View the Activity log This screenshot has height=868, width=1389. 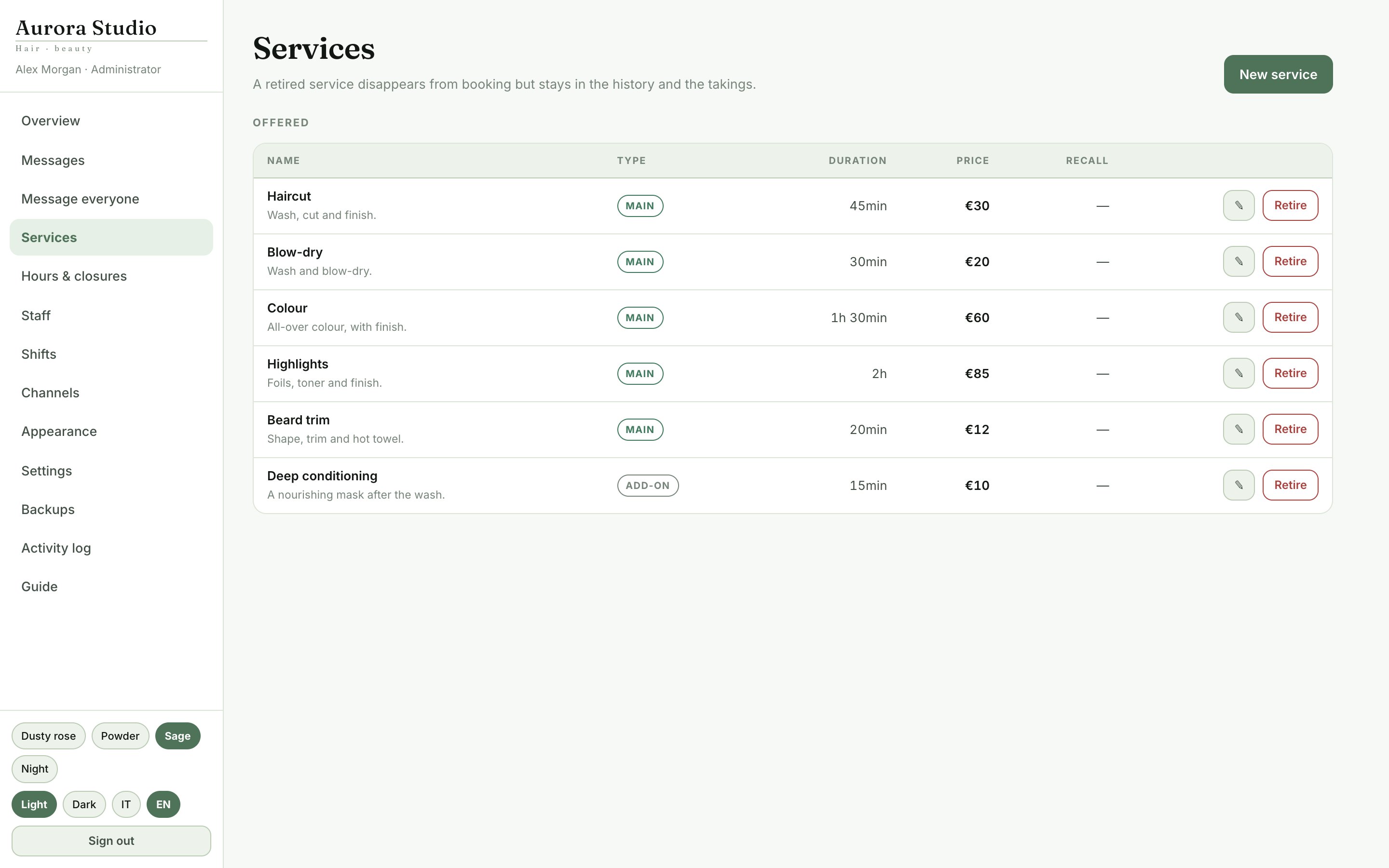click(111, 548)
